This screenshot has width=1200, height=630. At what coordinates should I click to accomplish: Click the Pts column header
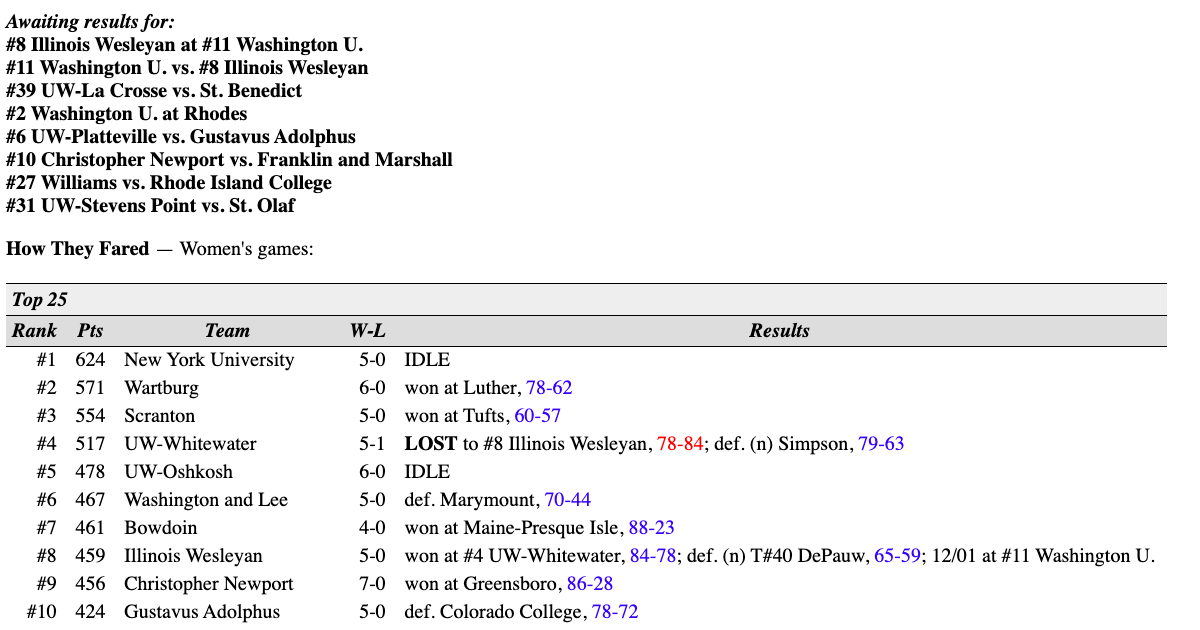(x=90, y=331)
